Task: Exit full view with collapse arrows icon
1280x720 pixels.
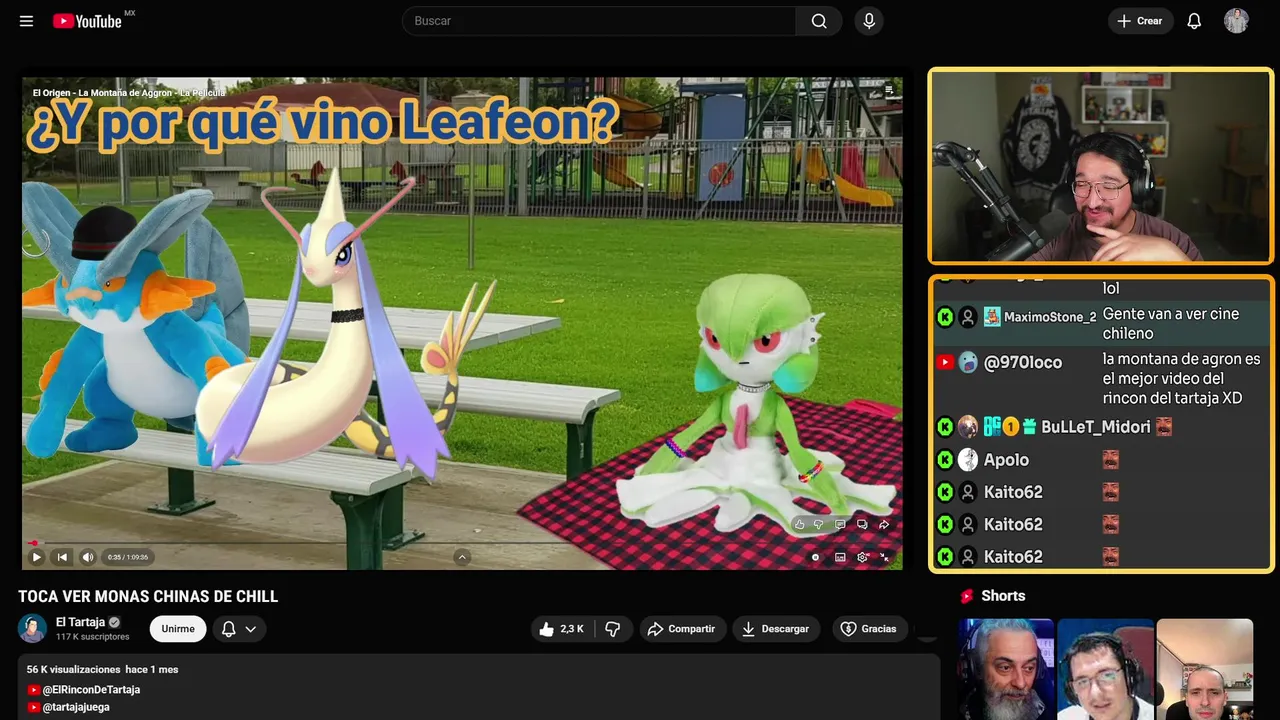Action: pyautogui.click(x=884, y=557)
